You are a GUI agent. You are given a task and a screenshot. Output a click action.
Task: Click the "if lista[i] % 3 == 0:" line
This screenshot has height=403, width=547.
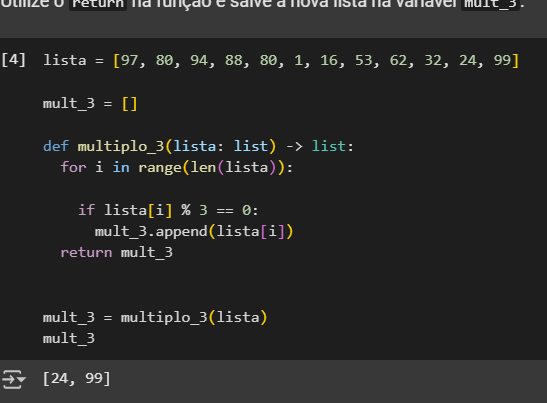168,210
